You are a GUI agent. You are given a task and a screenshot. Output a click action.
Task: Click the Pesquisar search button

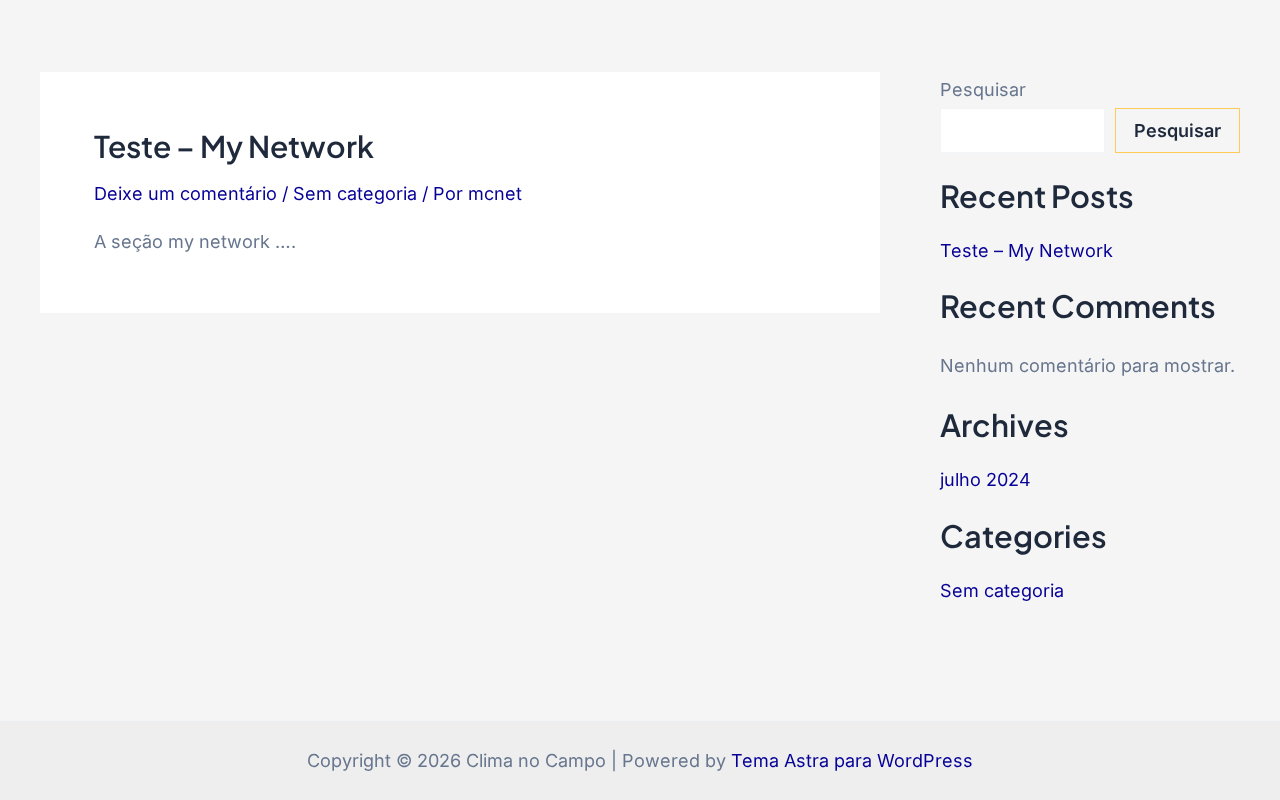pos(1177,130)
